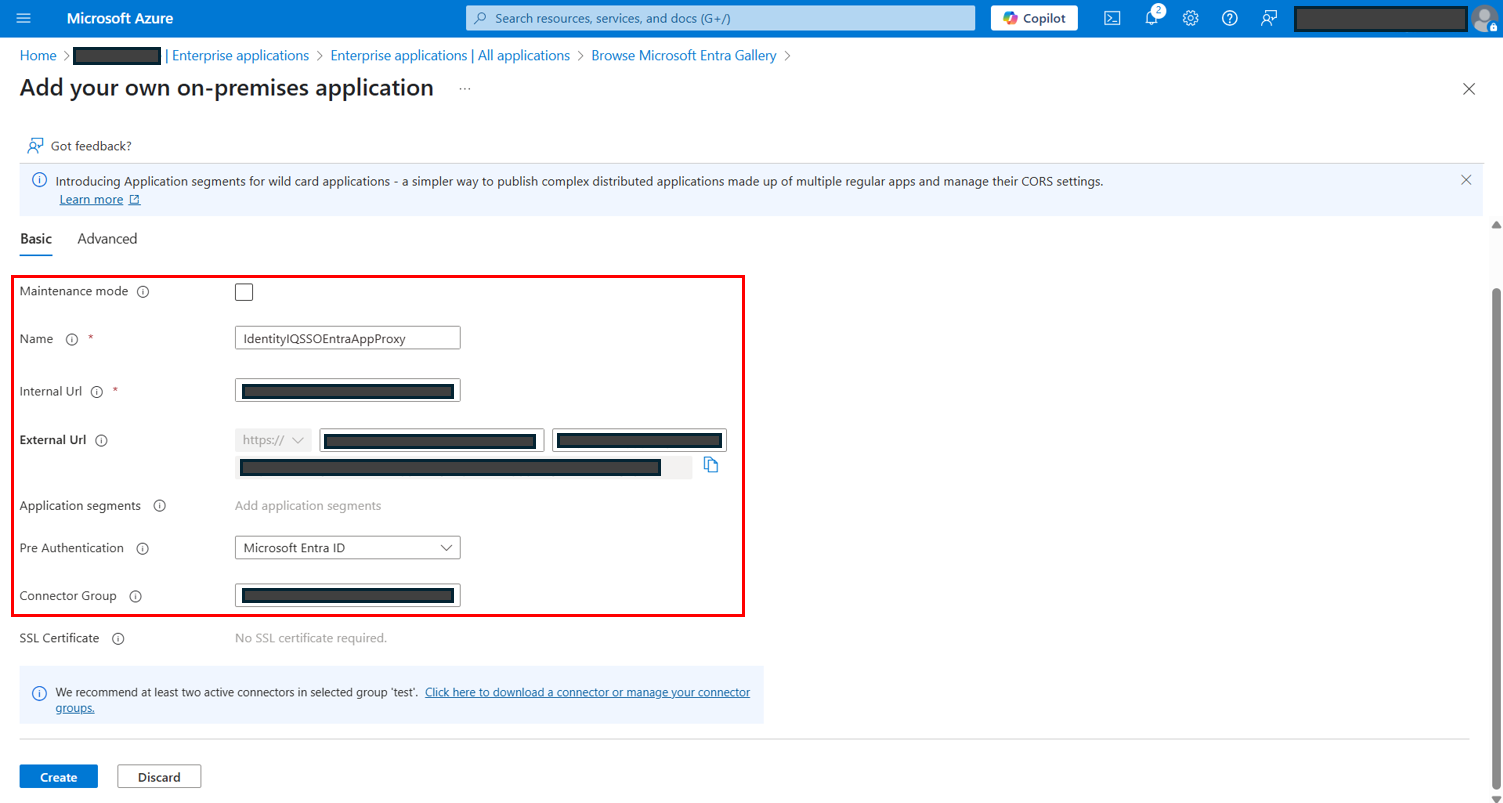Enable the Maintenance mode checkbox
1503x803 pixels.
244,292
